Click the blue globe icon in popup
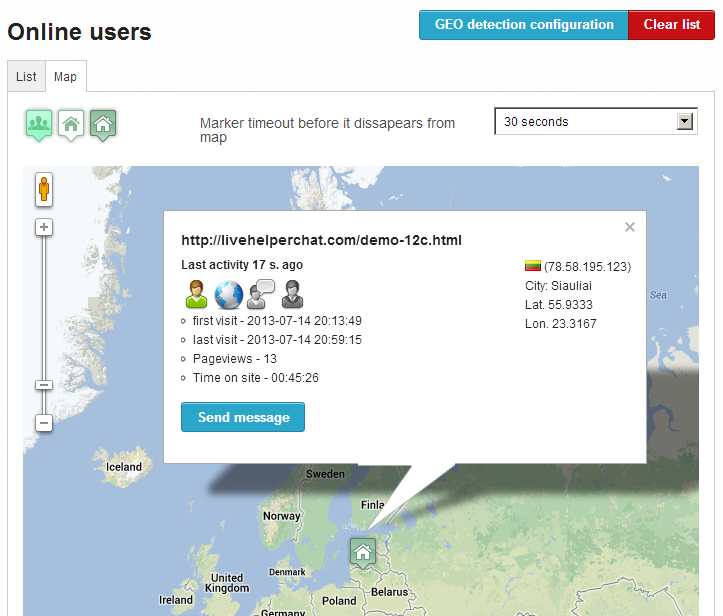723x616 pixels. click(x=229, y=295)
